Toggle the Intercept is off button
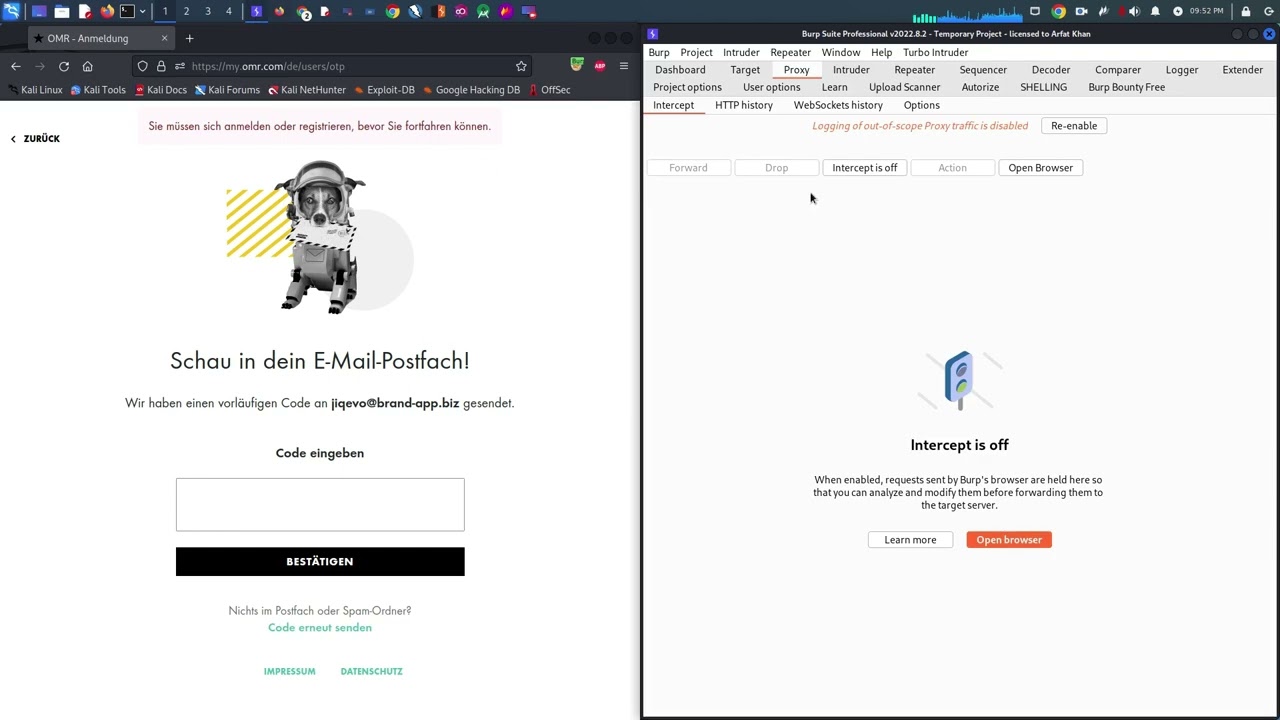1280x720 pixels. point(865,168)
